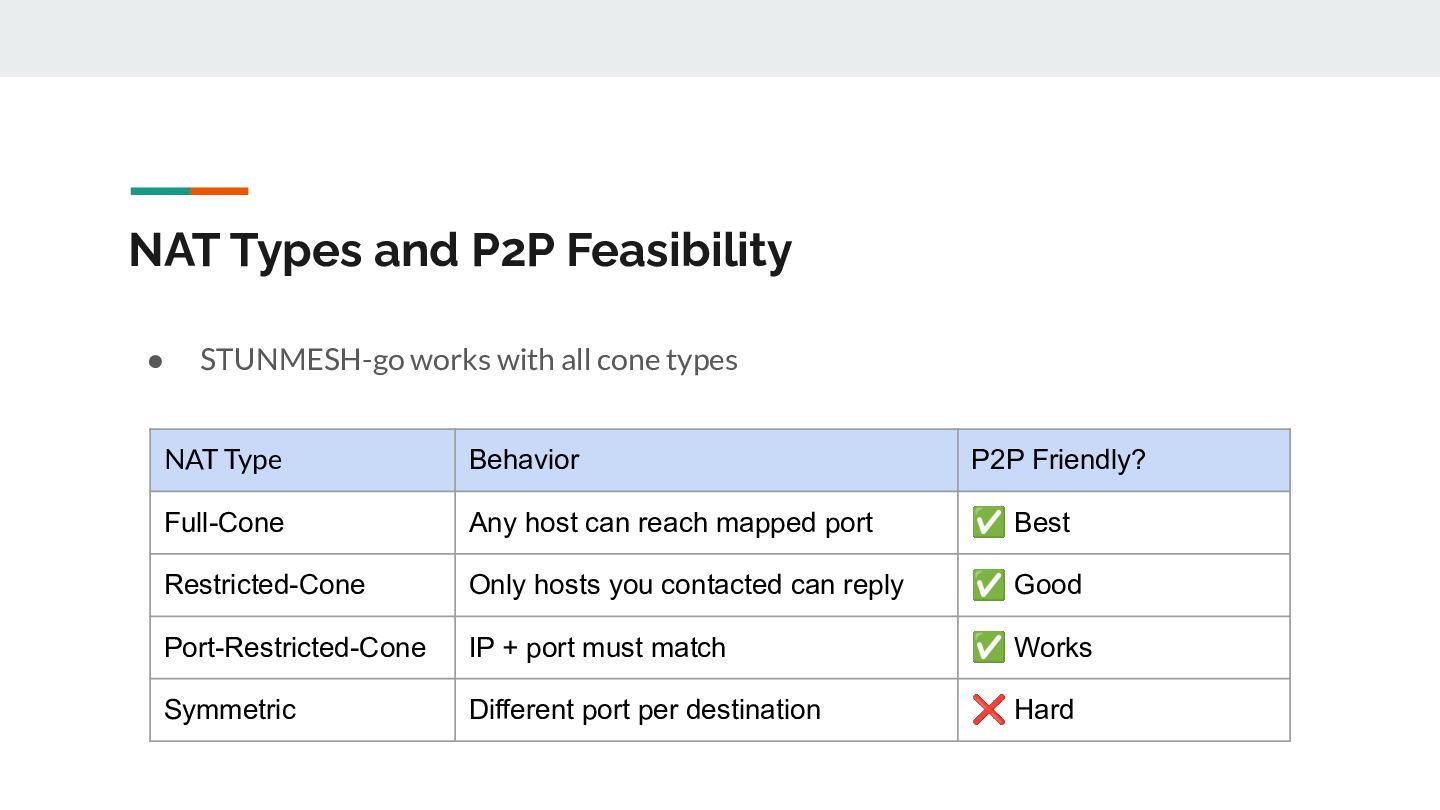
Task: Click the "STUNMESH-go works with all cone types" text
Action: point(468,360)
